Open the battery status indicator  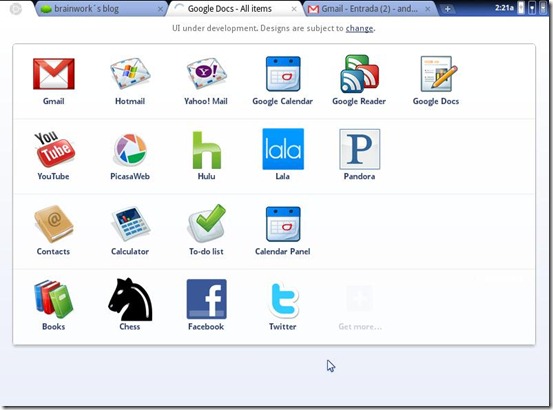(521, 8)
